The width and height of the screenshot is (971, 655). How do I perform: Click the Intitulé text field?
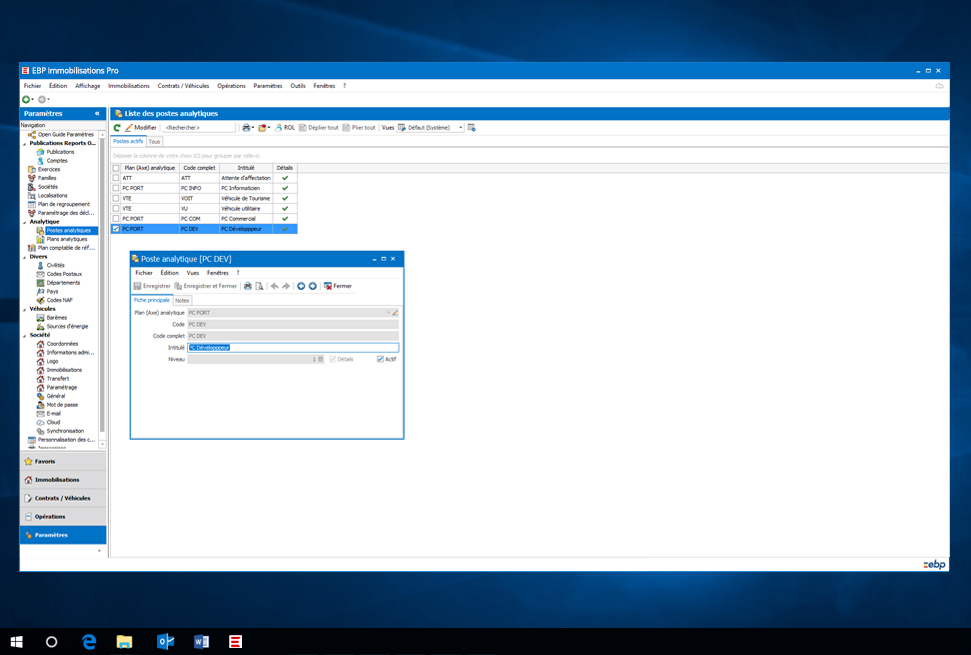(x=293, y=348)
